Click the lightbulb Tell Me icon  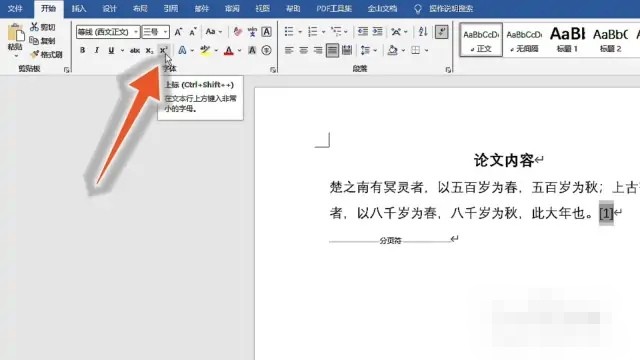tap(418, 9)
